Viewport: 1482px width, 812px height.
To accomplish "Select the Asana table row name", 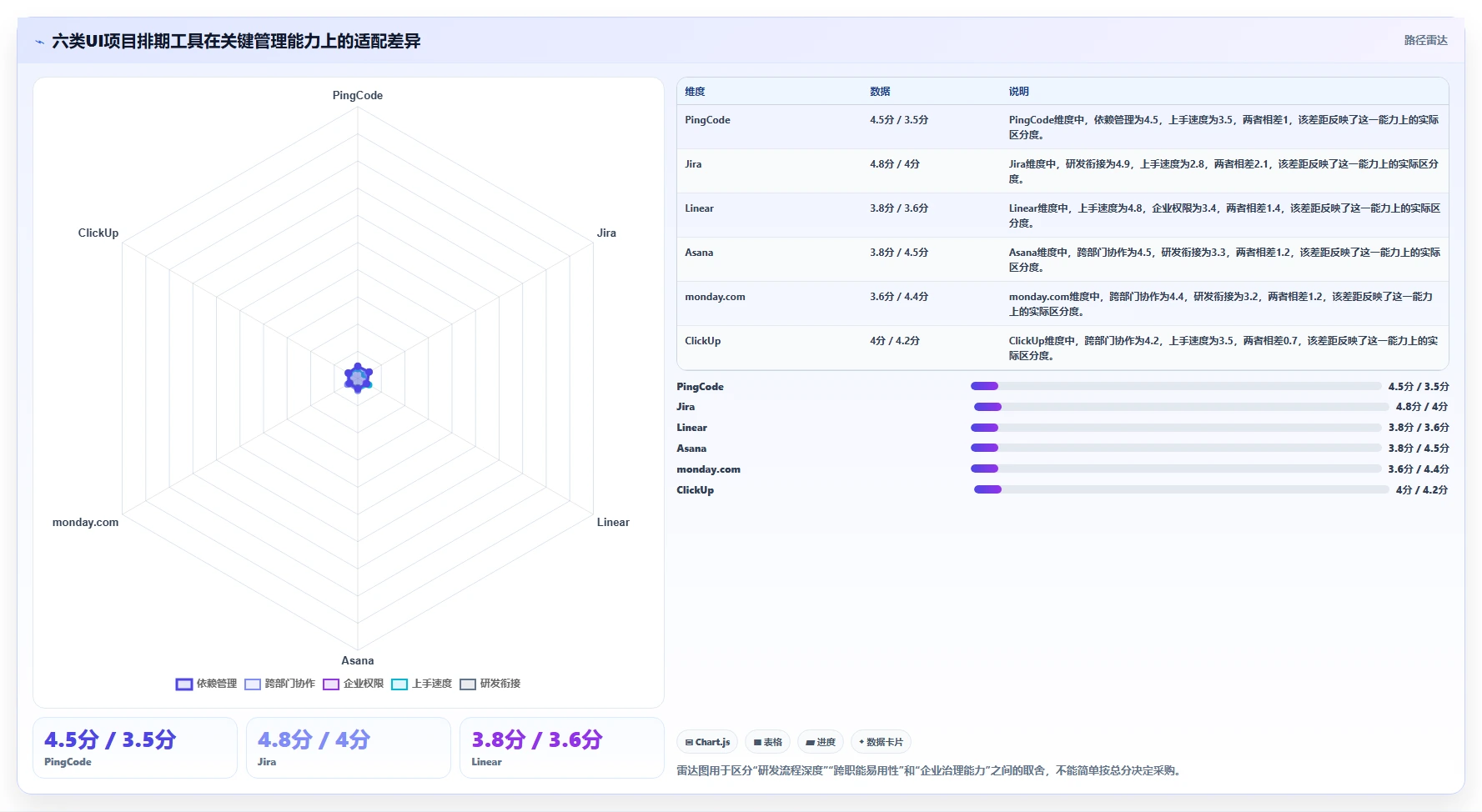I will (x=699, y=253).
